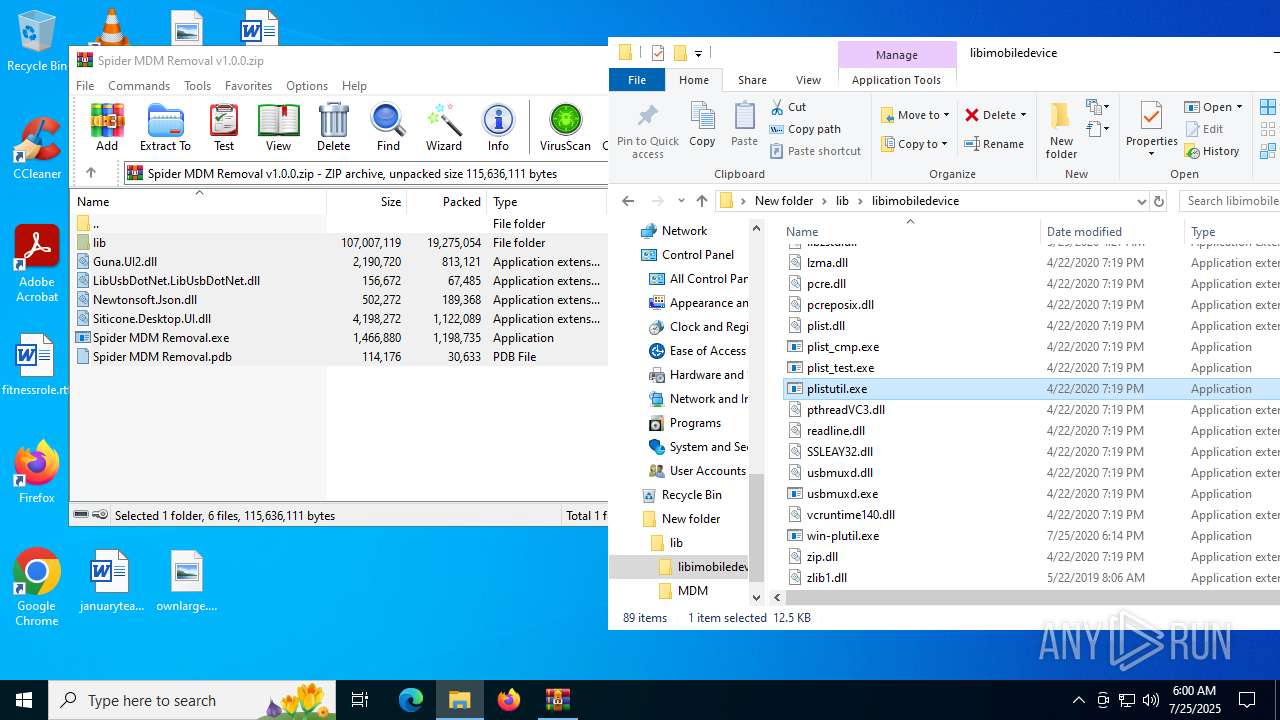The width and height of the screenshot is (1280, 720).
Task: Click the Delete icon in WinRAR
Action: [333, 127]
